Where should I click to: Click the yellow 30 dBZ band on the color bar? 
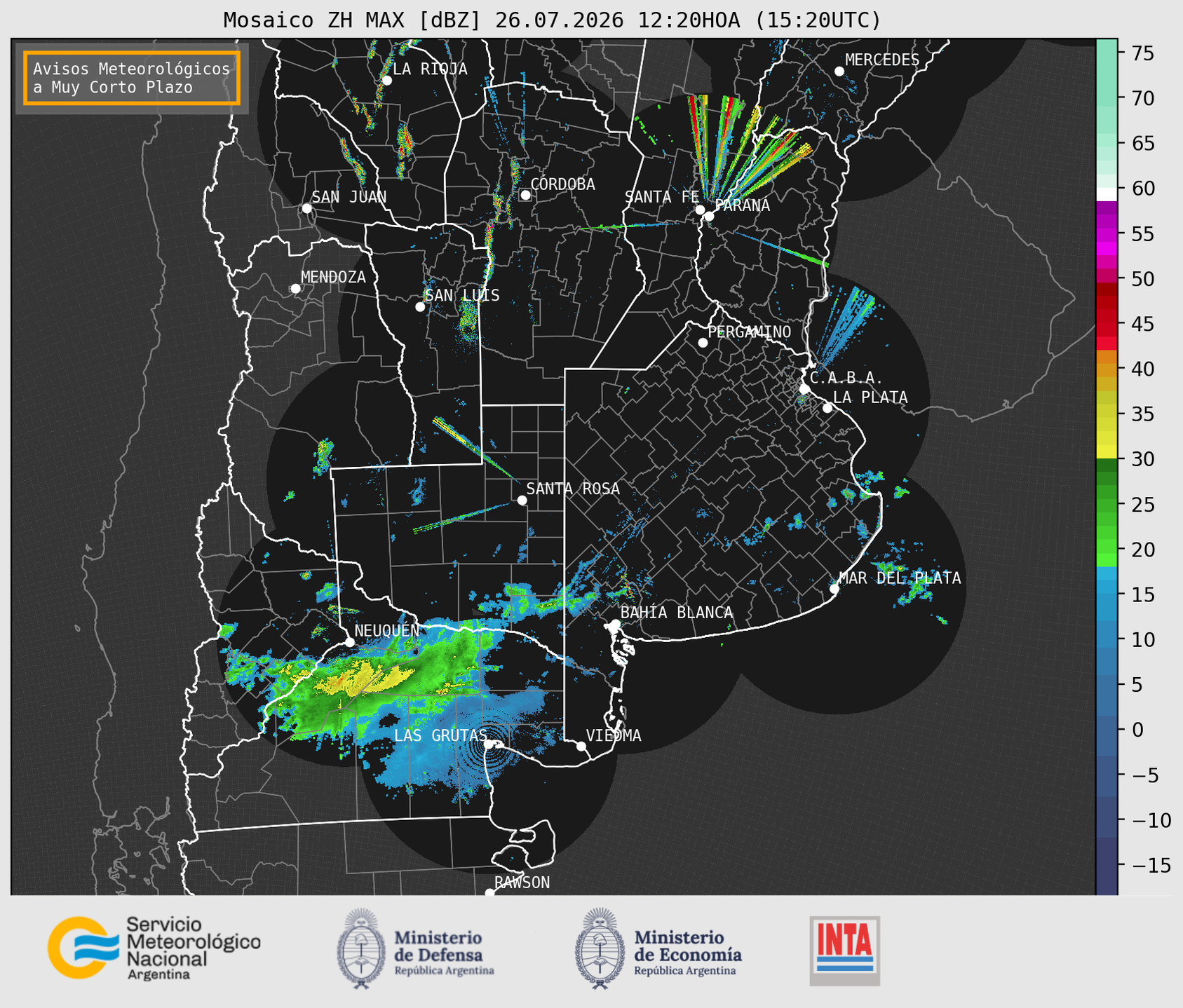[1106, 453]
